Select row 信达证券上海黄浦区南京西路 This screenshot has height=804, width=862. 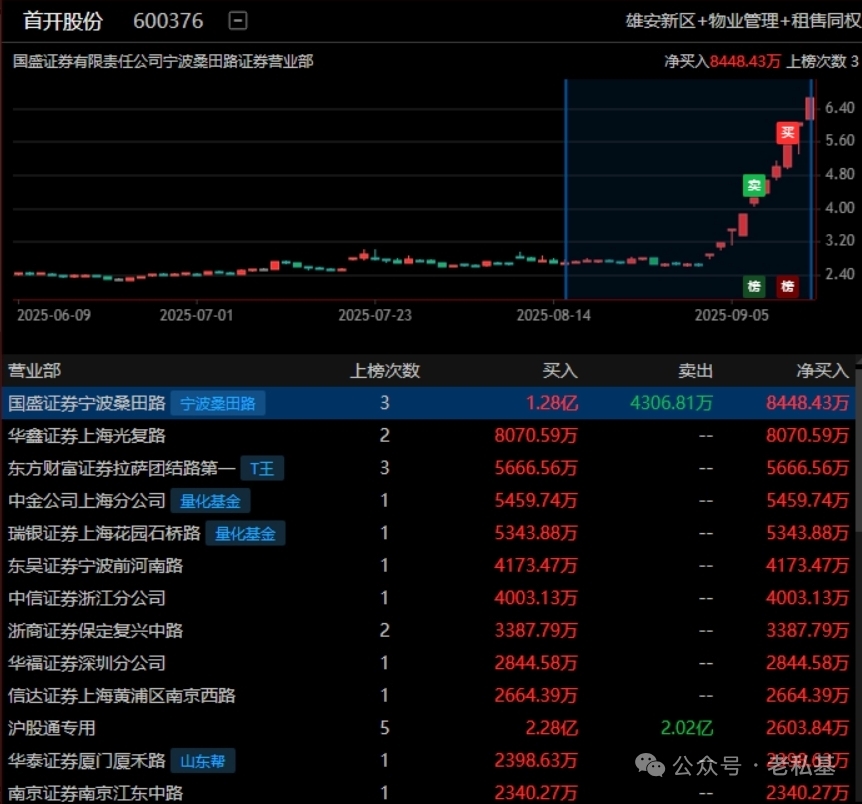click(429, 695)
